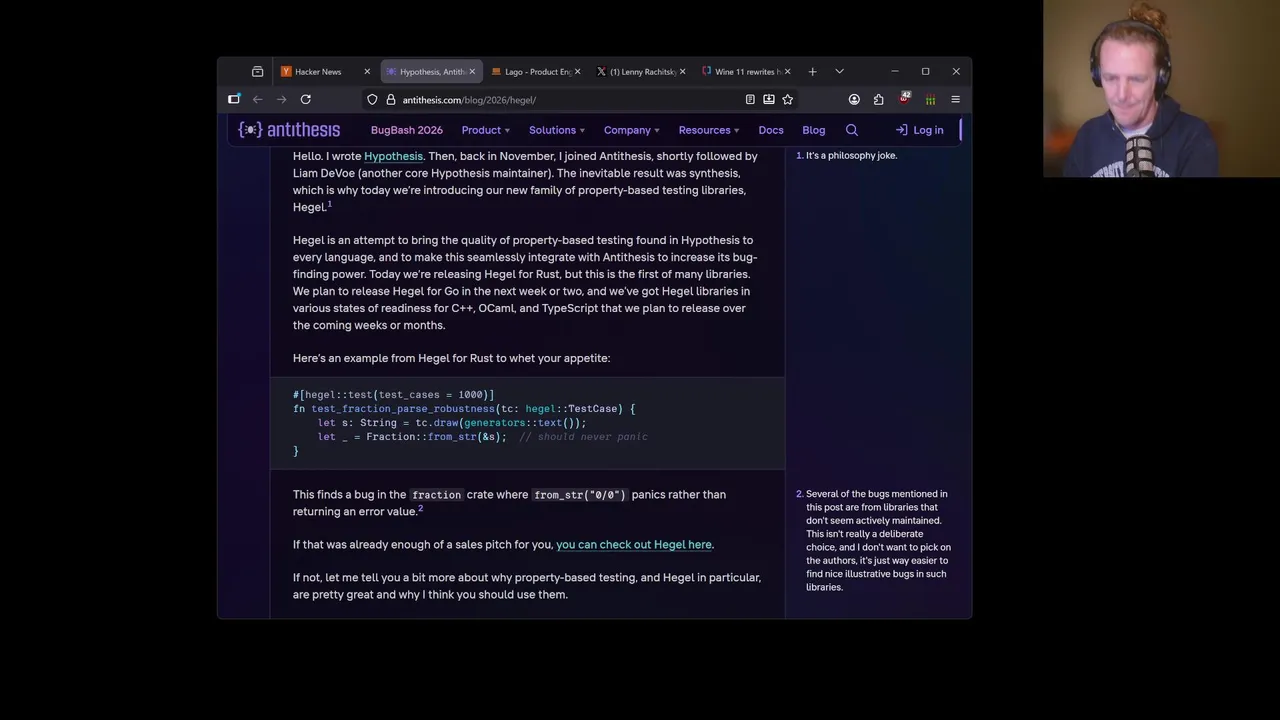Image resolution: width=1280 pixels, height=720 pixels.
Task: Switch to the Hacker News tab
Action: tap(318, 72)
